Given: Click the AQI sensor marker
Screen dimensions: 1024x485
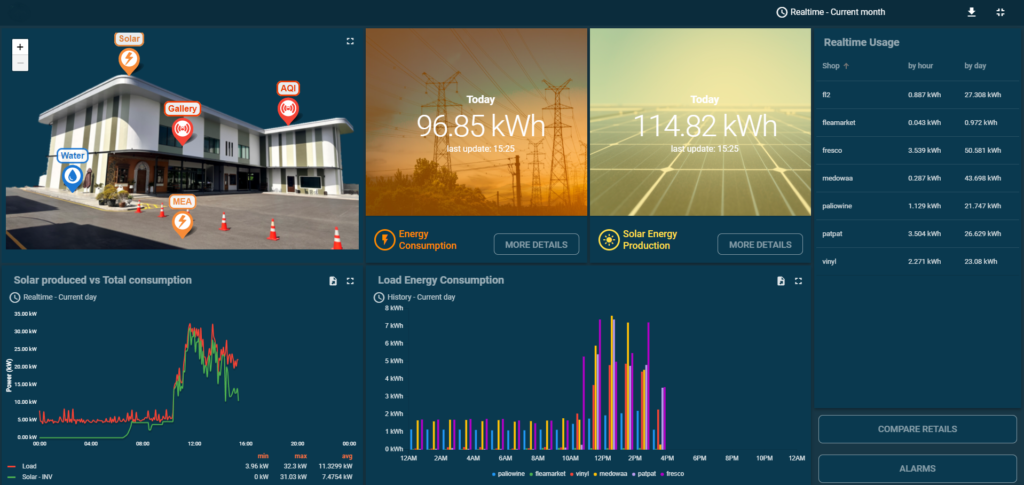Looking at the screenshot, I should point(288,108).
